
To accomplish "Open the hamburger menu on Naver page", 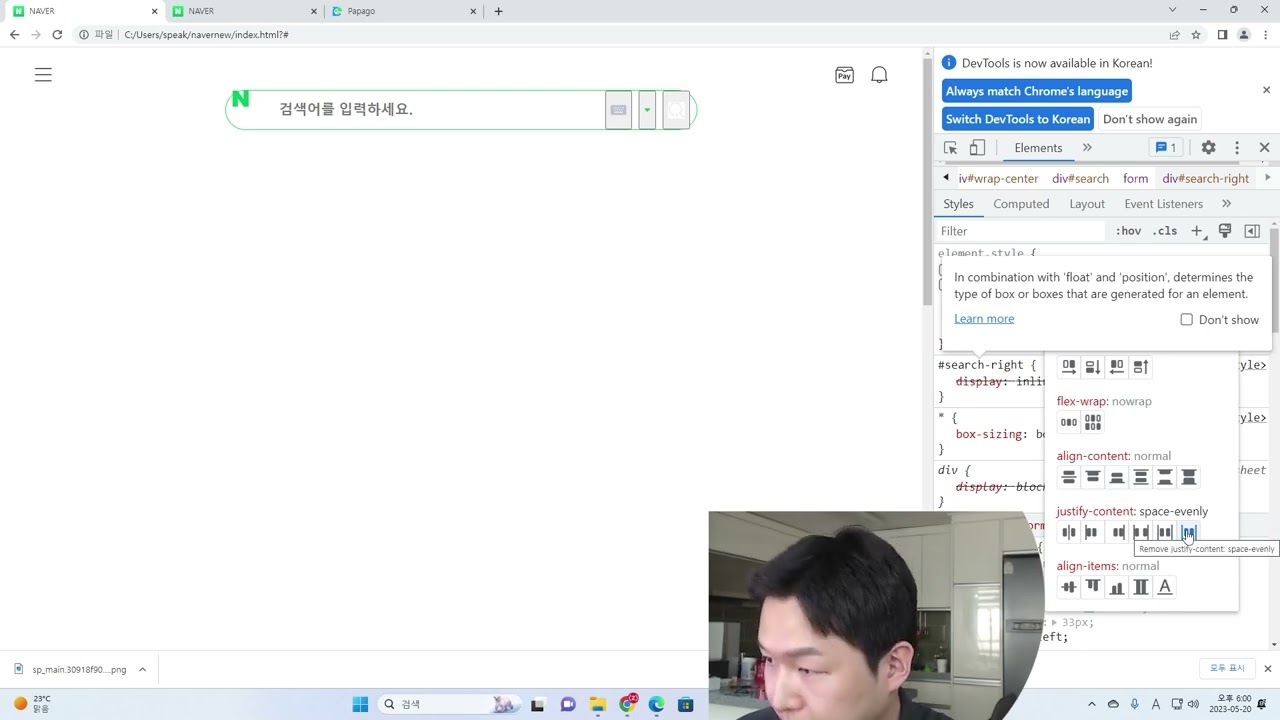I will (43, 75).
